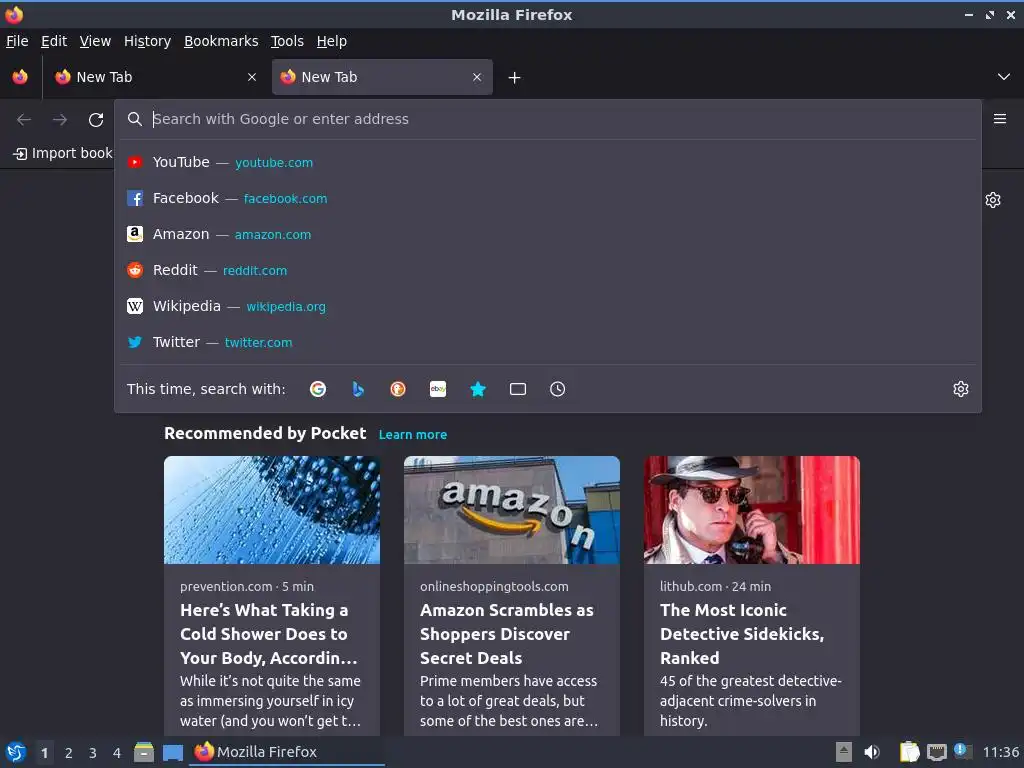The height and width of the screenshot is (768, 1024).
Task: Open the History menu
Action: (147, 41)
